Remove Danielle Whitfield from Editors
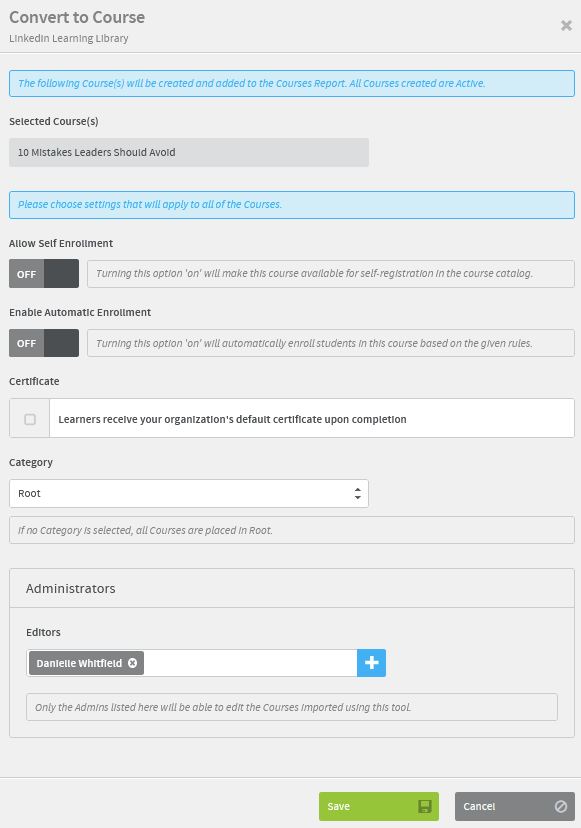The height and width of the screenshot is (828, 581). 133,663
